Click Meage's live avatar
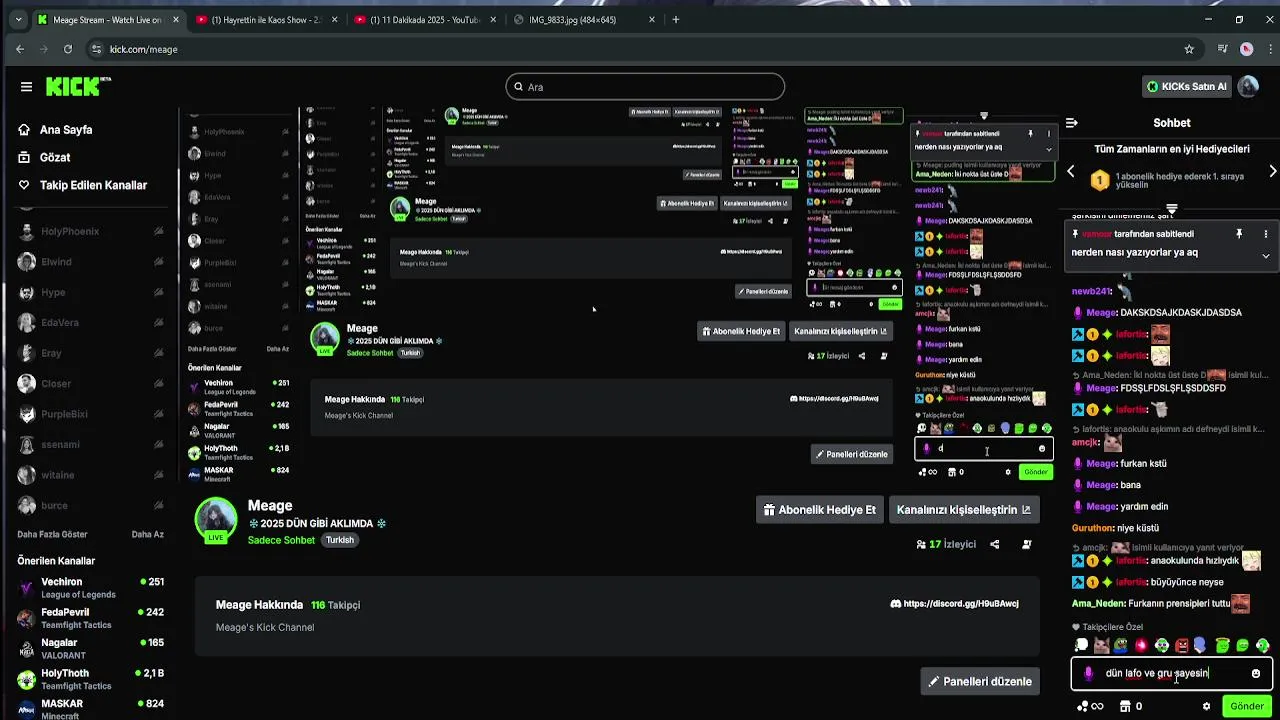This screenshot has width=1280, height=720. pyautogui.click(x=215, y=519)
